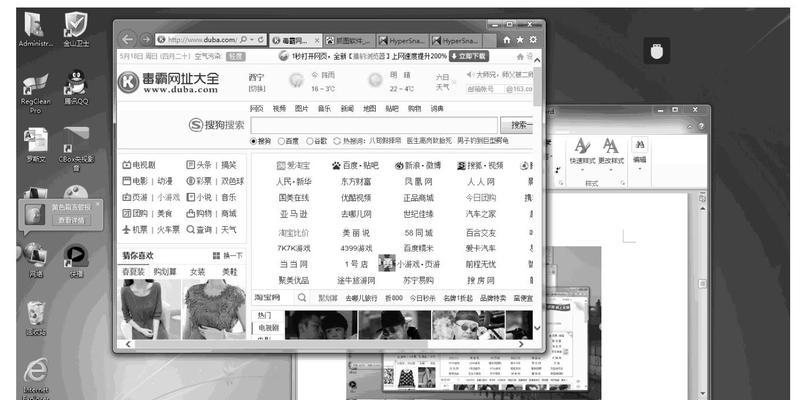Expand the 快速样式 dropdown arrow in Word
Viewport: 804px width, 400px height.
pyautogui.click(x=582, y=169)
